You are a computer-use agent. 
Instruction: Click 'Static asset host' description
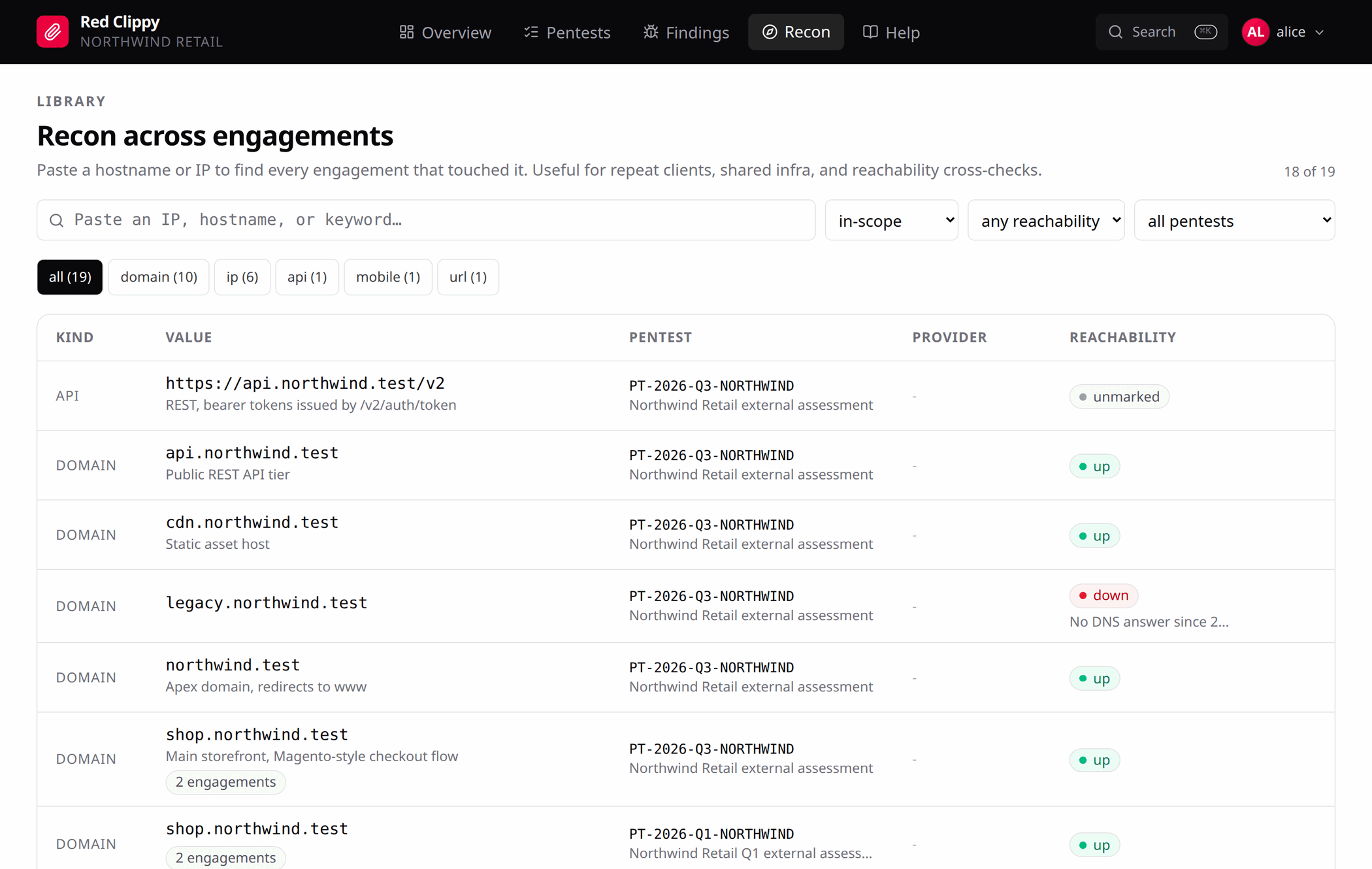[x=218, y=544]
